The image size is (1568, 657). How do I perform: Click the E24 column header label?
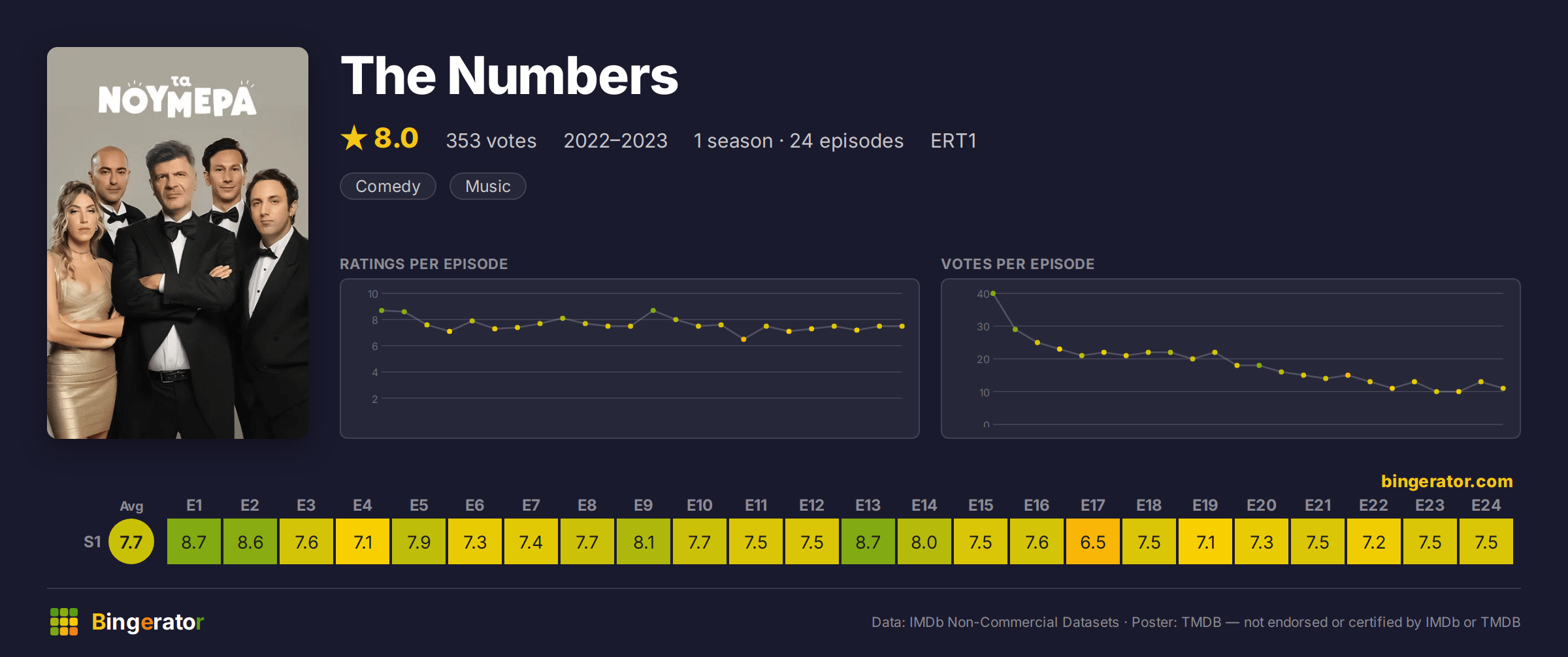tap(1486, 505)
